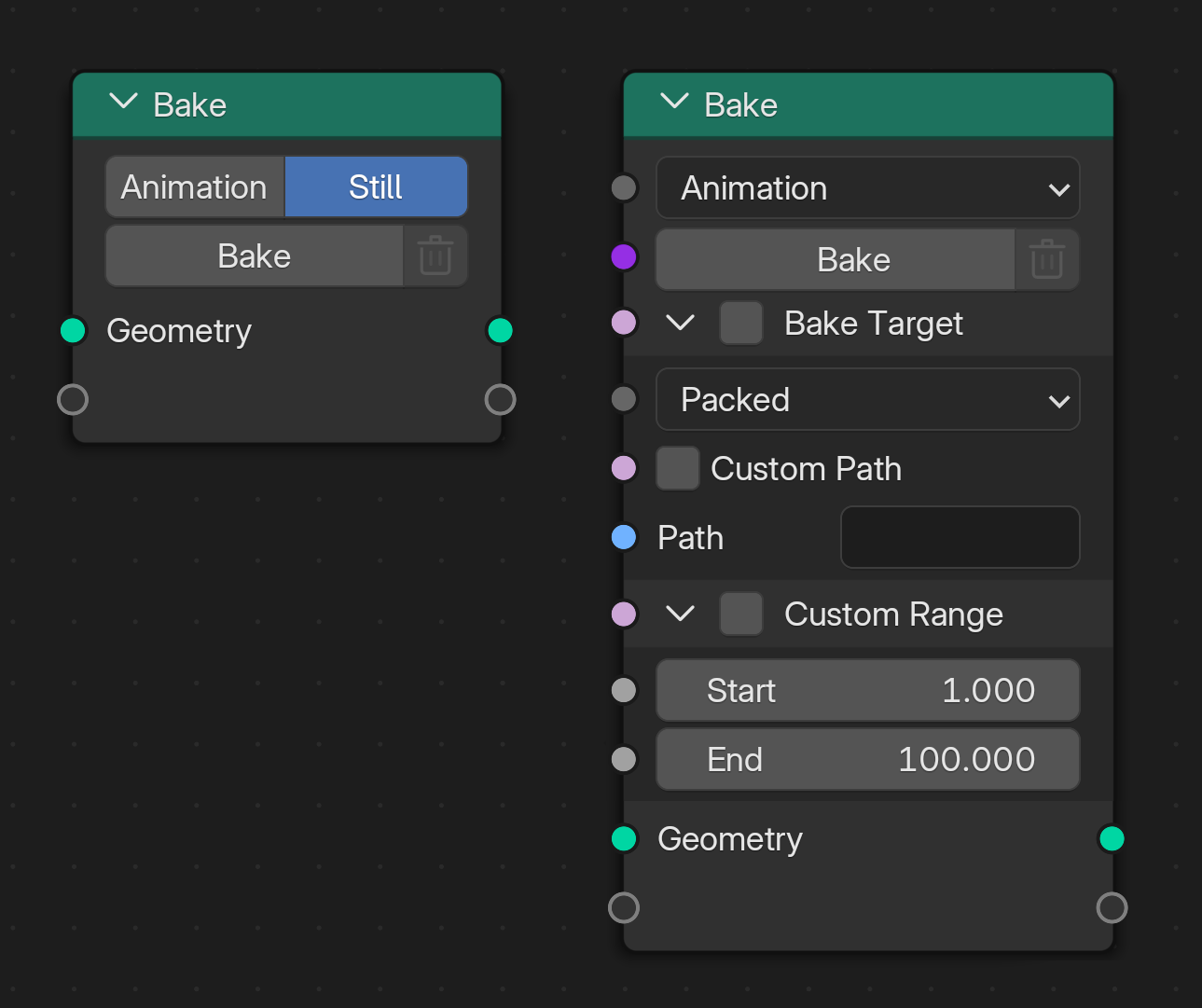Viewport: 1202px width, 1008px height.
Task: Click trash icon in right Bake node
Action: coord(1047,260)
